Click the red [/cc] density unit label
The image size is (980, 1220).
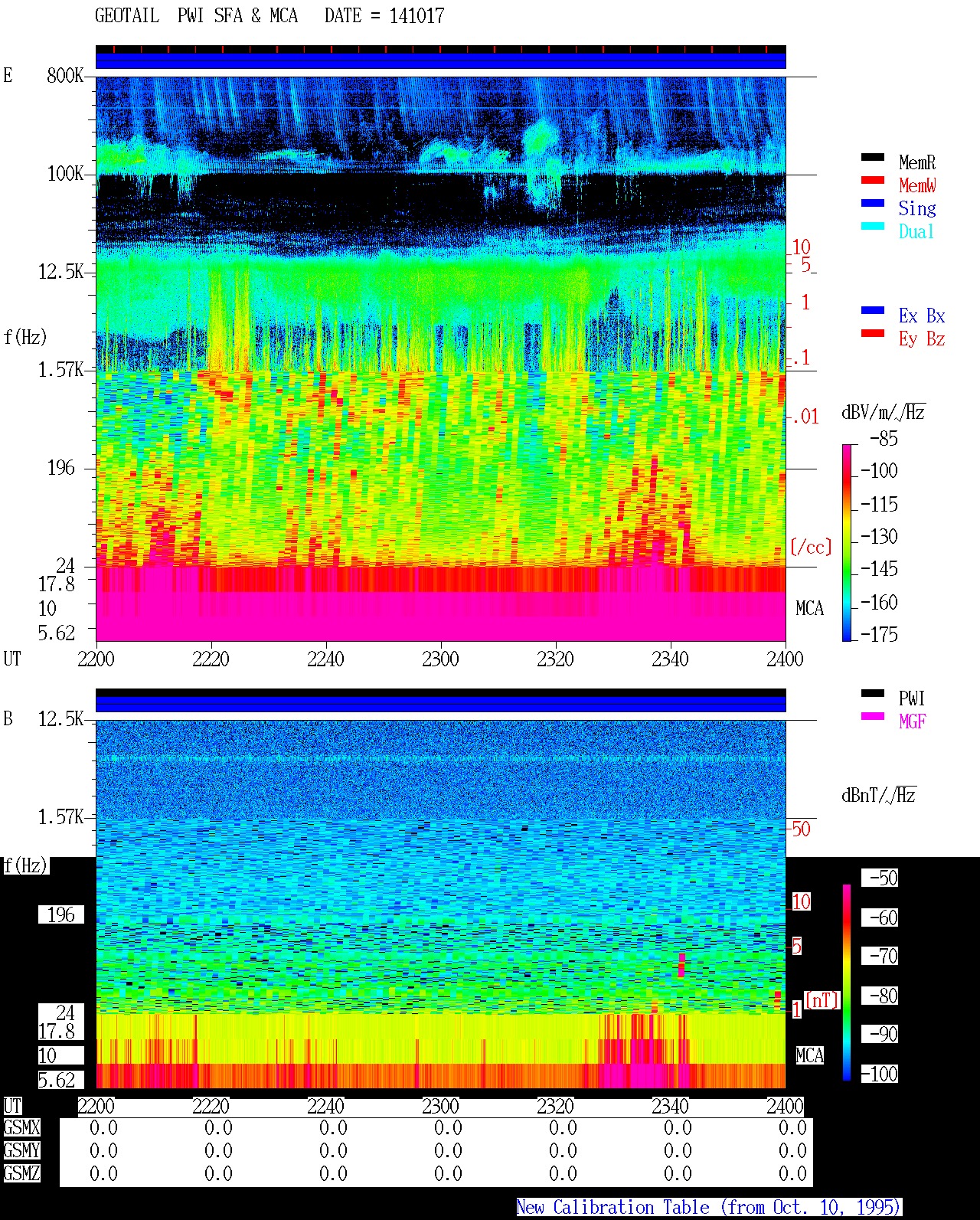[x=811, y=547]
